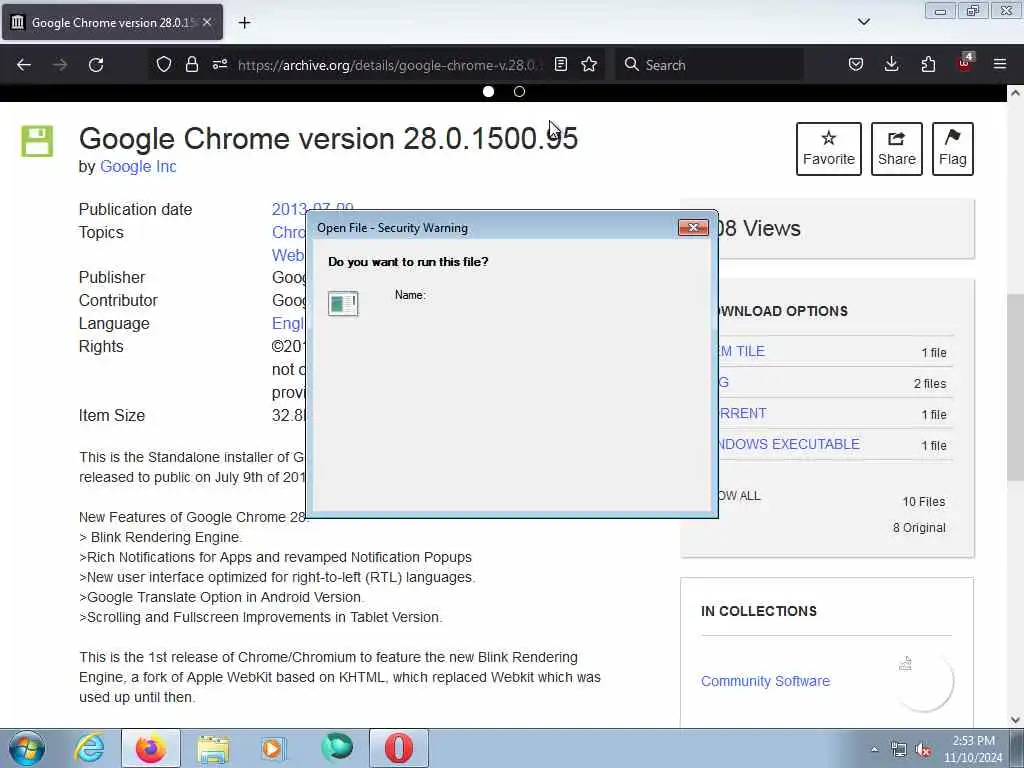Close the Security Warning dialog
This screenshot has width=1024, height=768.
(694, 227)
